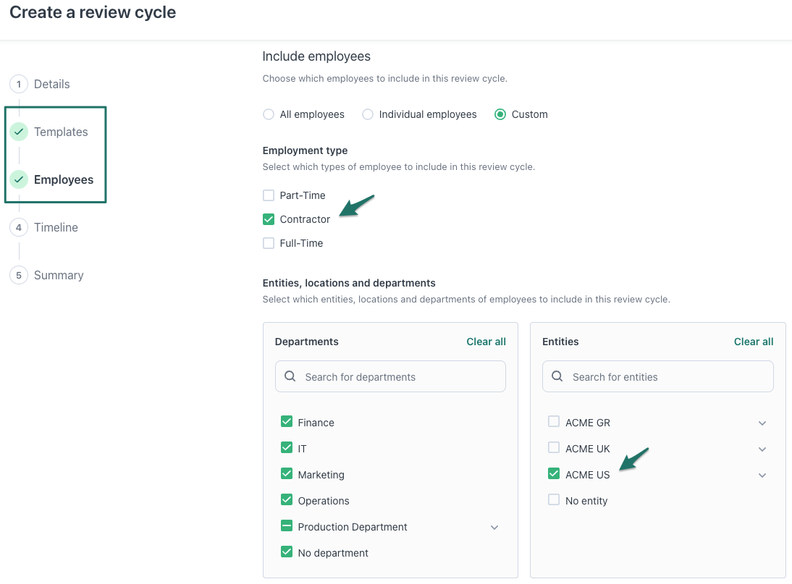Enable the Part-Time employment type checkbox
The height and width of the screenshot is (584, 792).
[268, 196]
